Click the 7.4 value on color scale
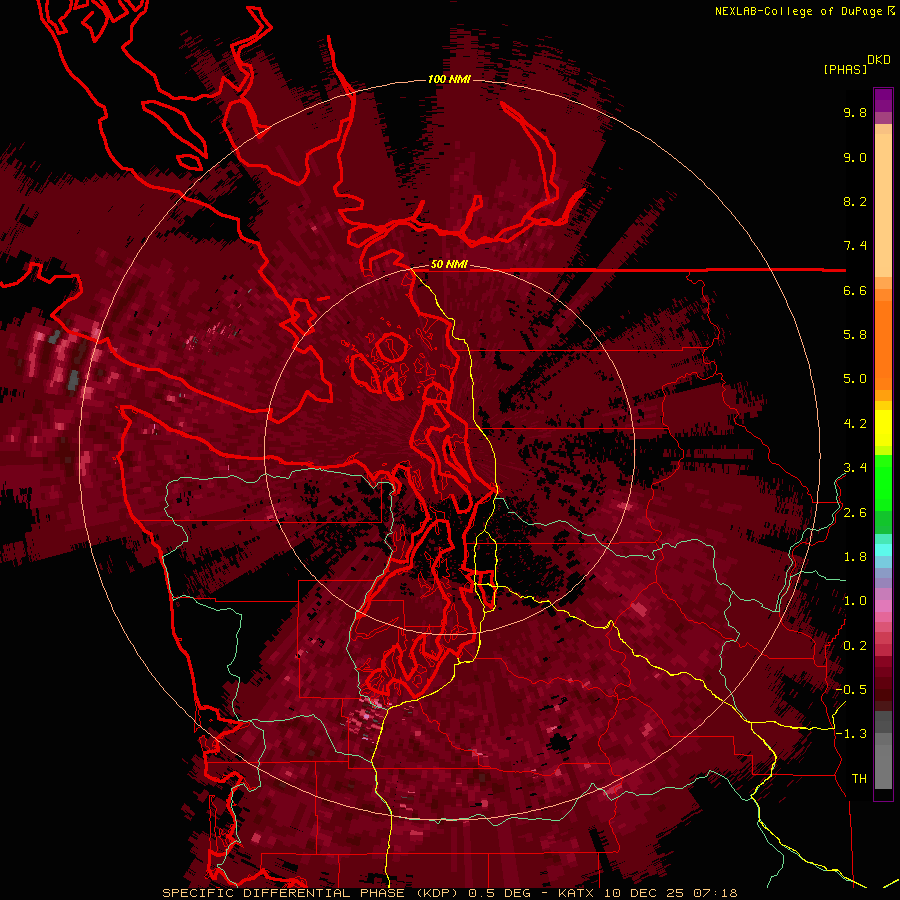This screenshot has height=900, width=900. click(x=855, y=246)
